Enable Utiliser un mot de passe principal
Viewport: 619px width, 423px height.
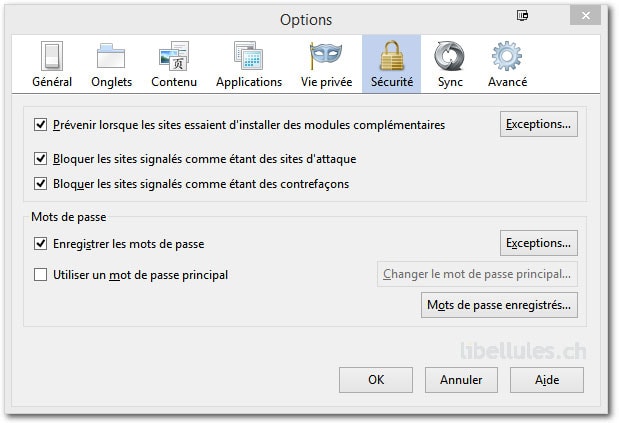[x=40, y=275]
